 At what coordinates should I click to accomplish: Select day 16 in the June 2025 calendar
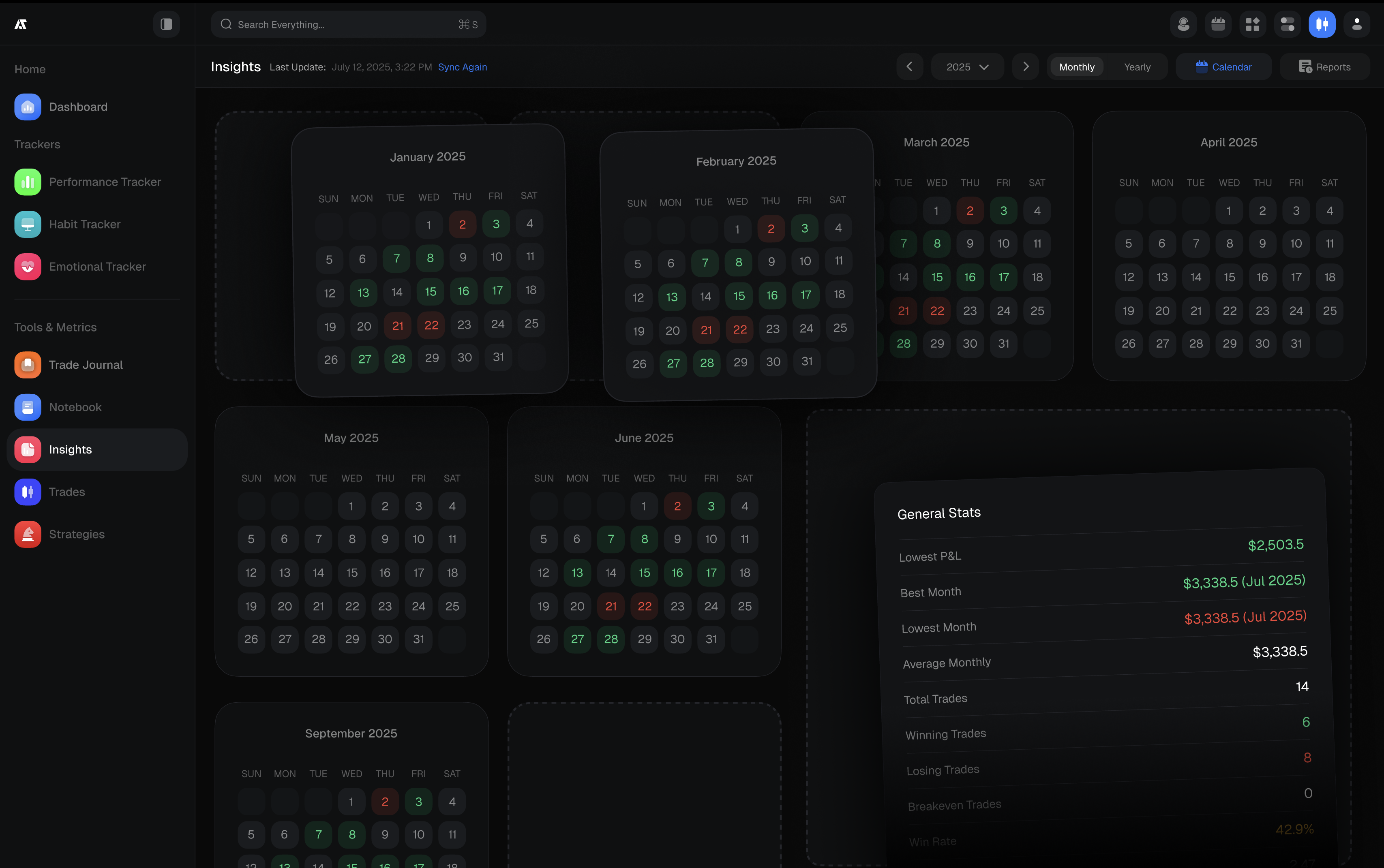click(677, 572)
